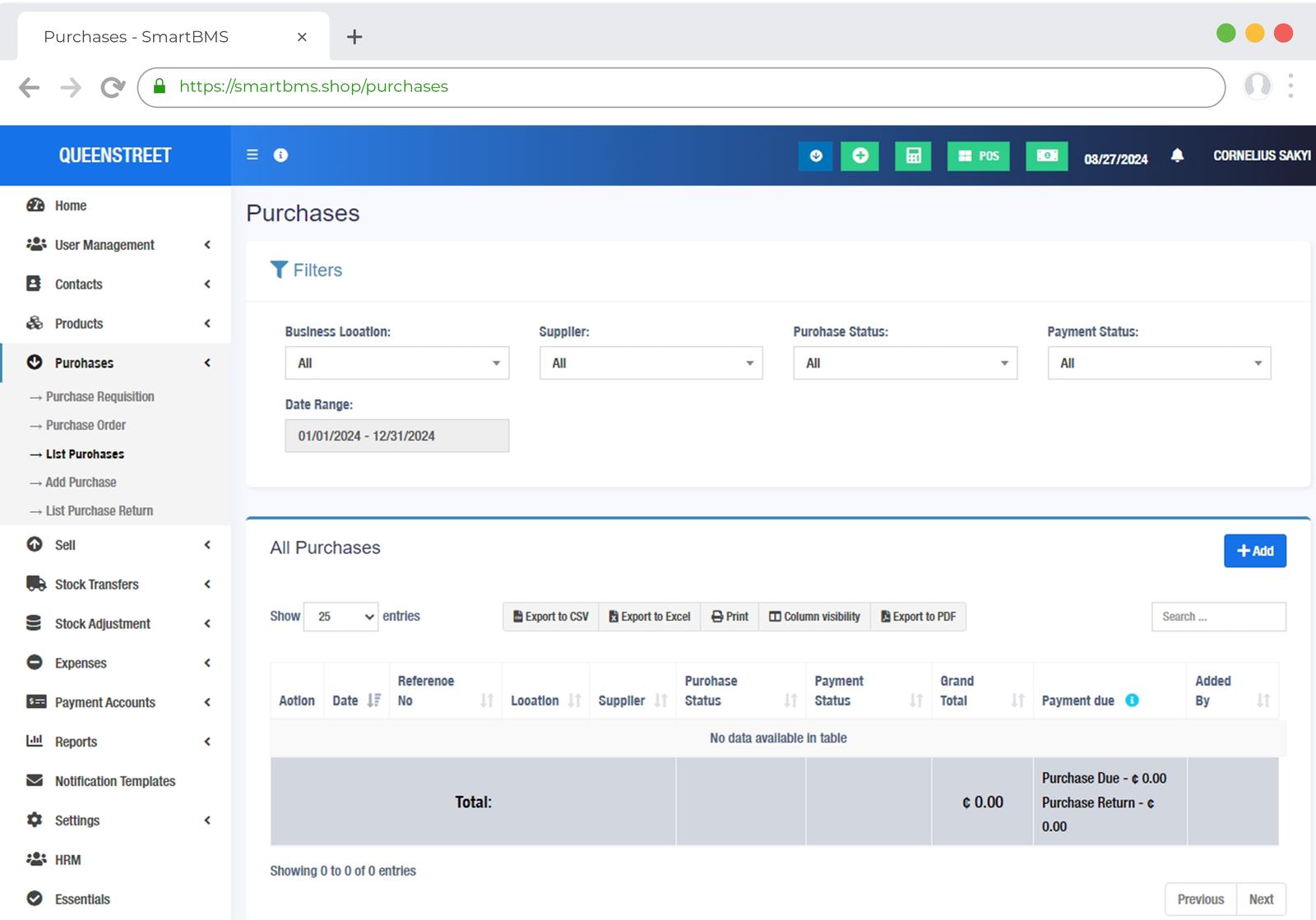Change the show entries count dropdown
1316x920 pixels.
341,617
